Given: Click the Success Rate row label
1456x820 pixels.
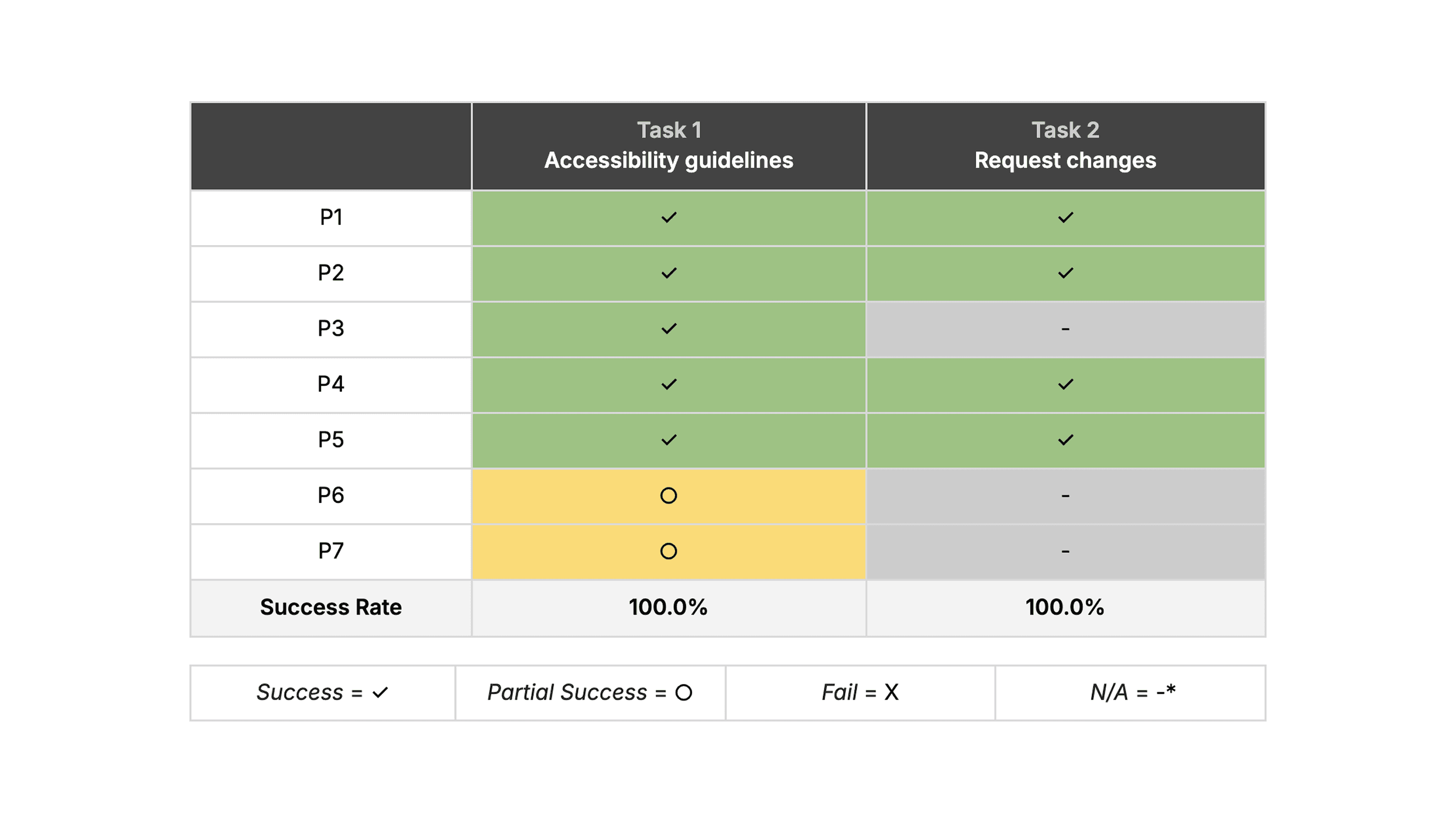Looking at the screenshot, I should pos(331,607).
